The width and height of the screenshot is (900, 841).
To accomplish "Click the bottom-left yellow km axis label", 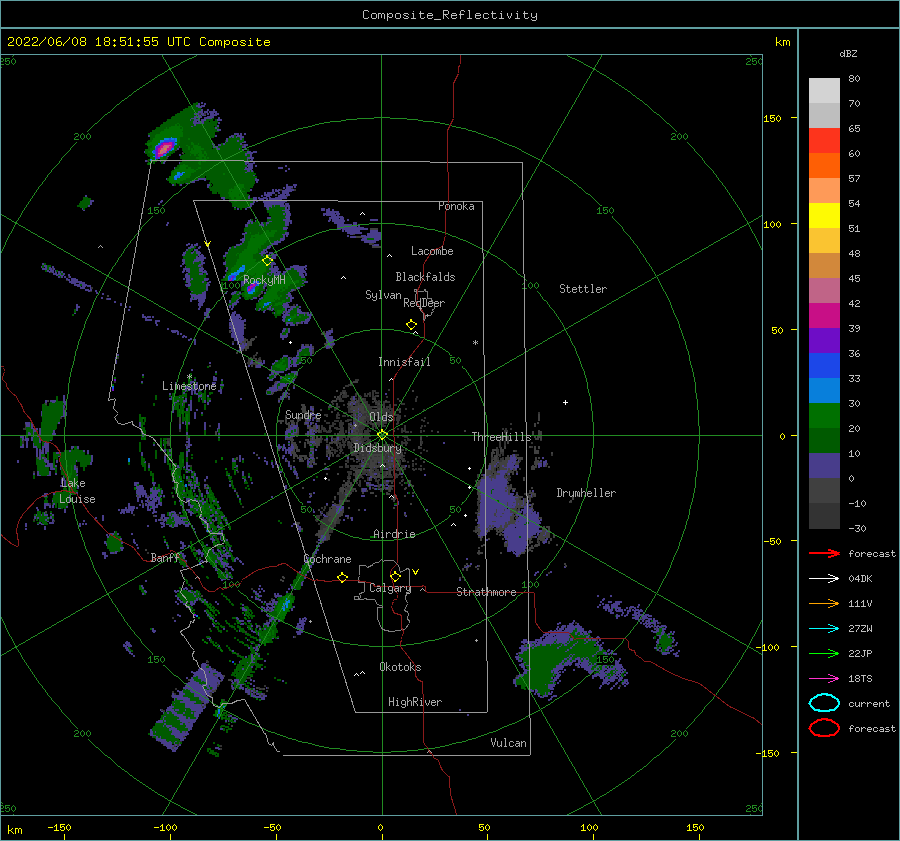I will click(x=14, y=830).
